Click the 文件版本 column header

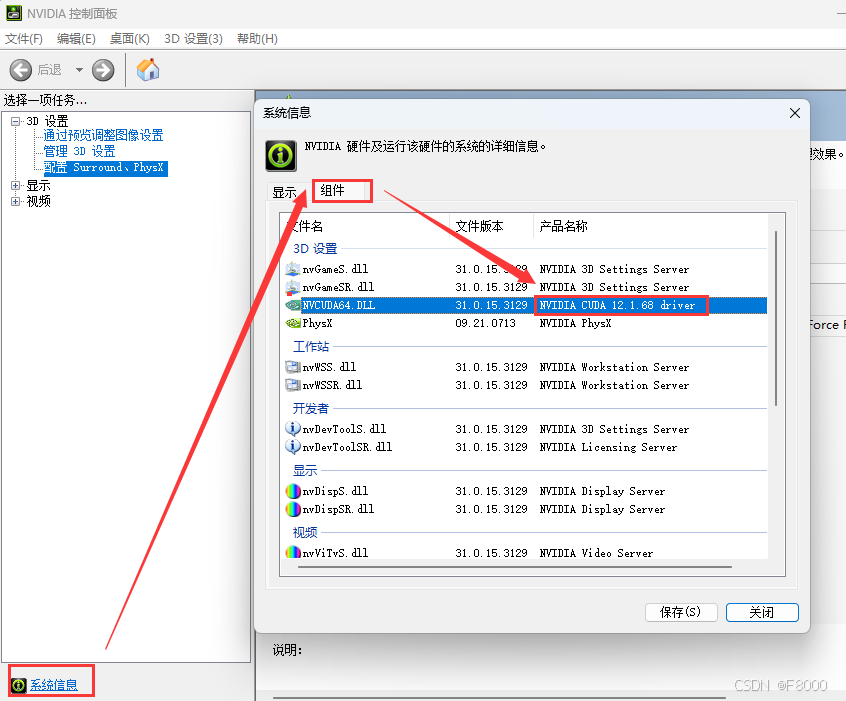[491, 226]
